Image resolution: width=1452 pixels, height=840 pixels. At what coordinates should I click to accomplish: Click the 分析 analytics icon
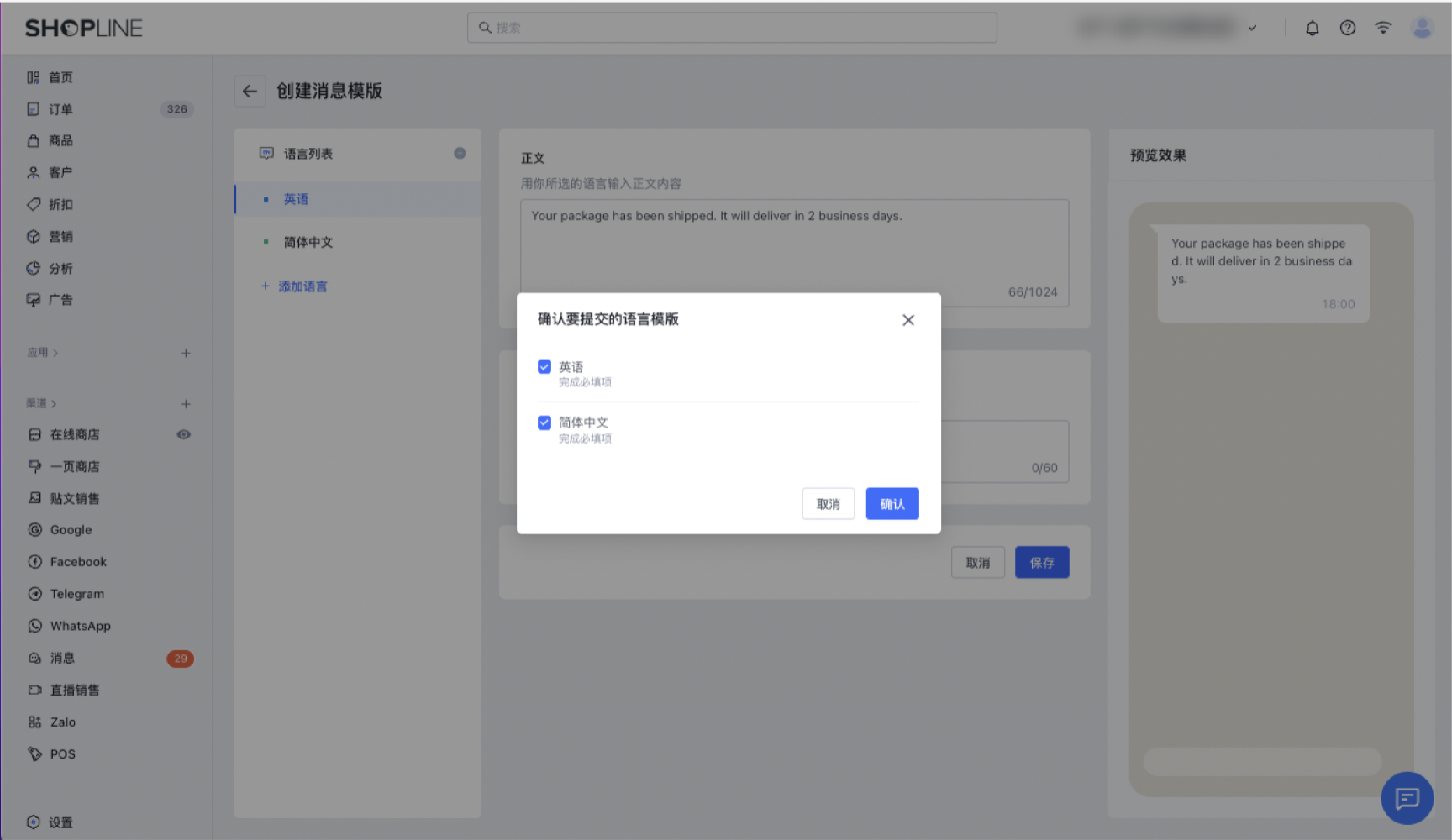point(34,268)
